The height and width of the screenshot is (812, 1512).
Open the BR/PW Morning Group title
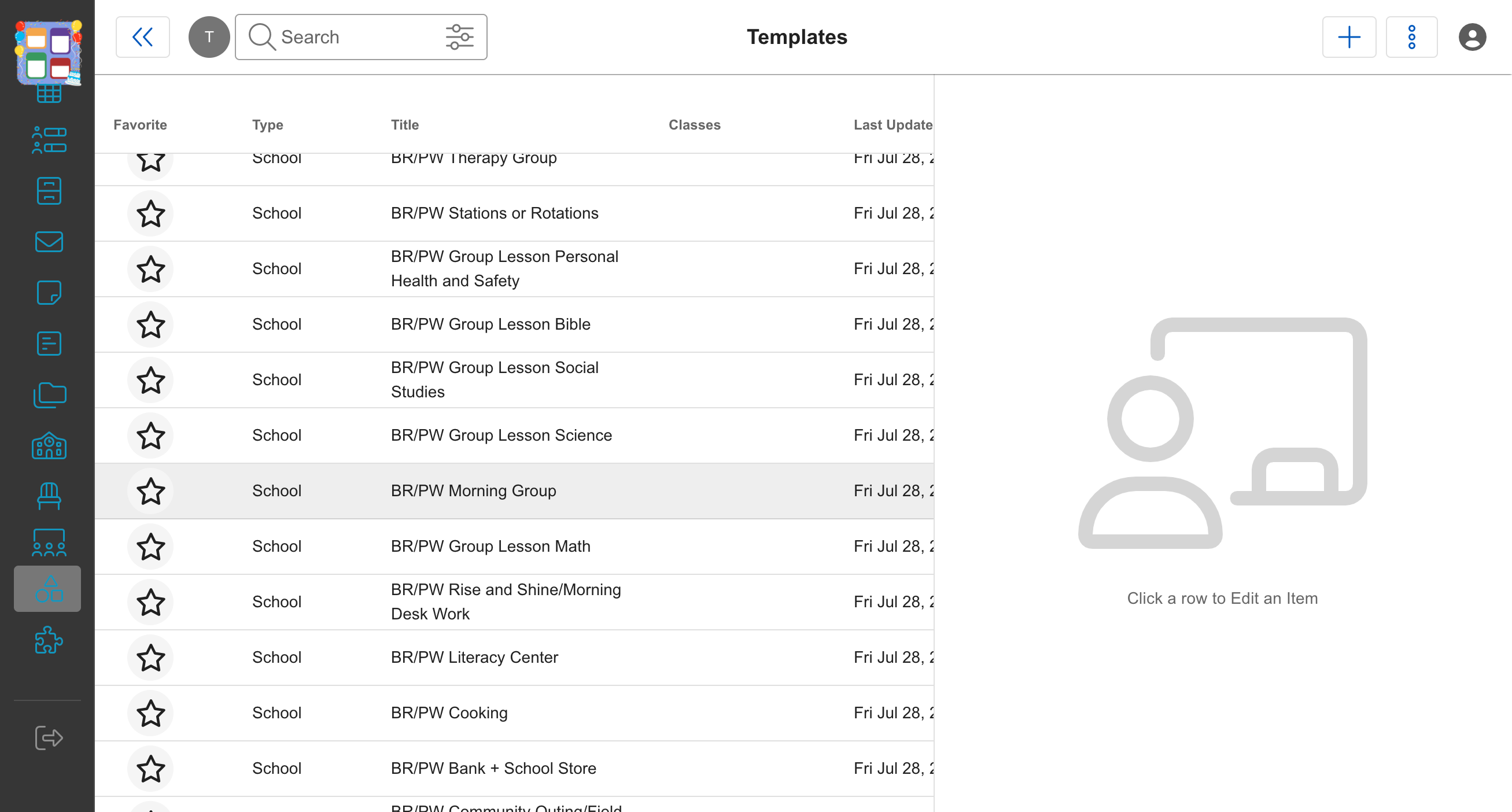(x=474, y=490)
